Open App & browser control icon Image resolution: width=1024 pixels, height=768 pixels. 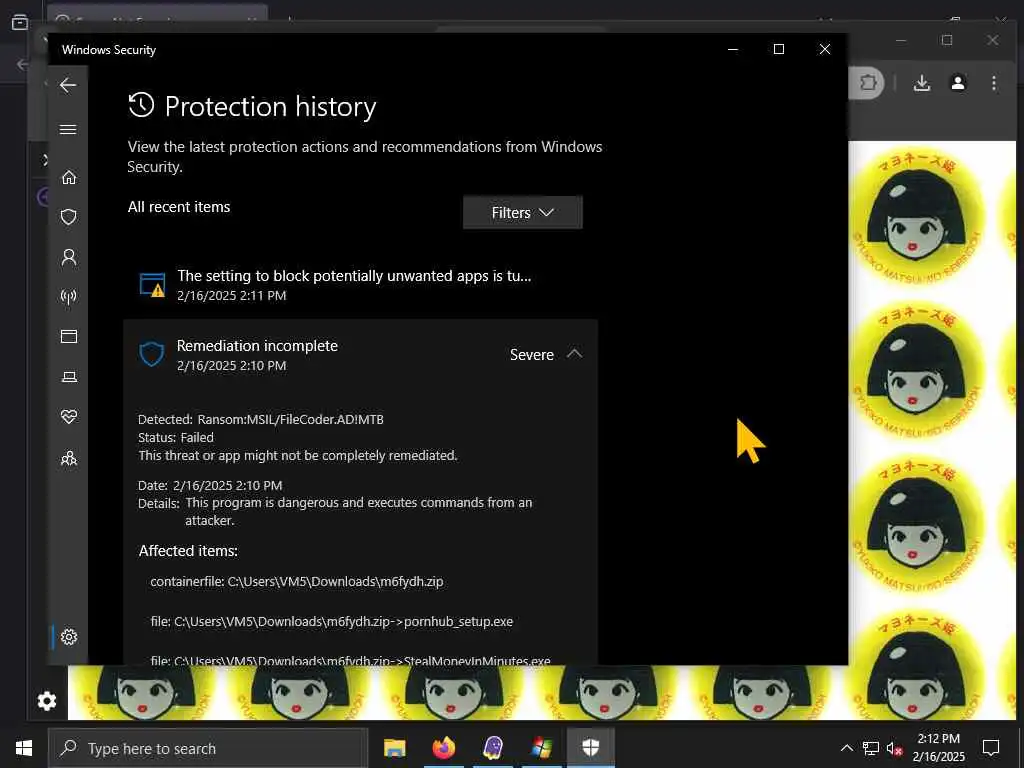[x=69, y=336]
